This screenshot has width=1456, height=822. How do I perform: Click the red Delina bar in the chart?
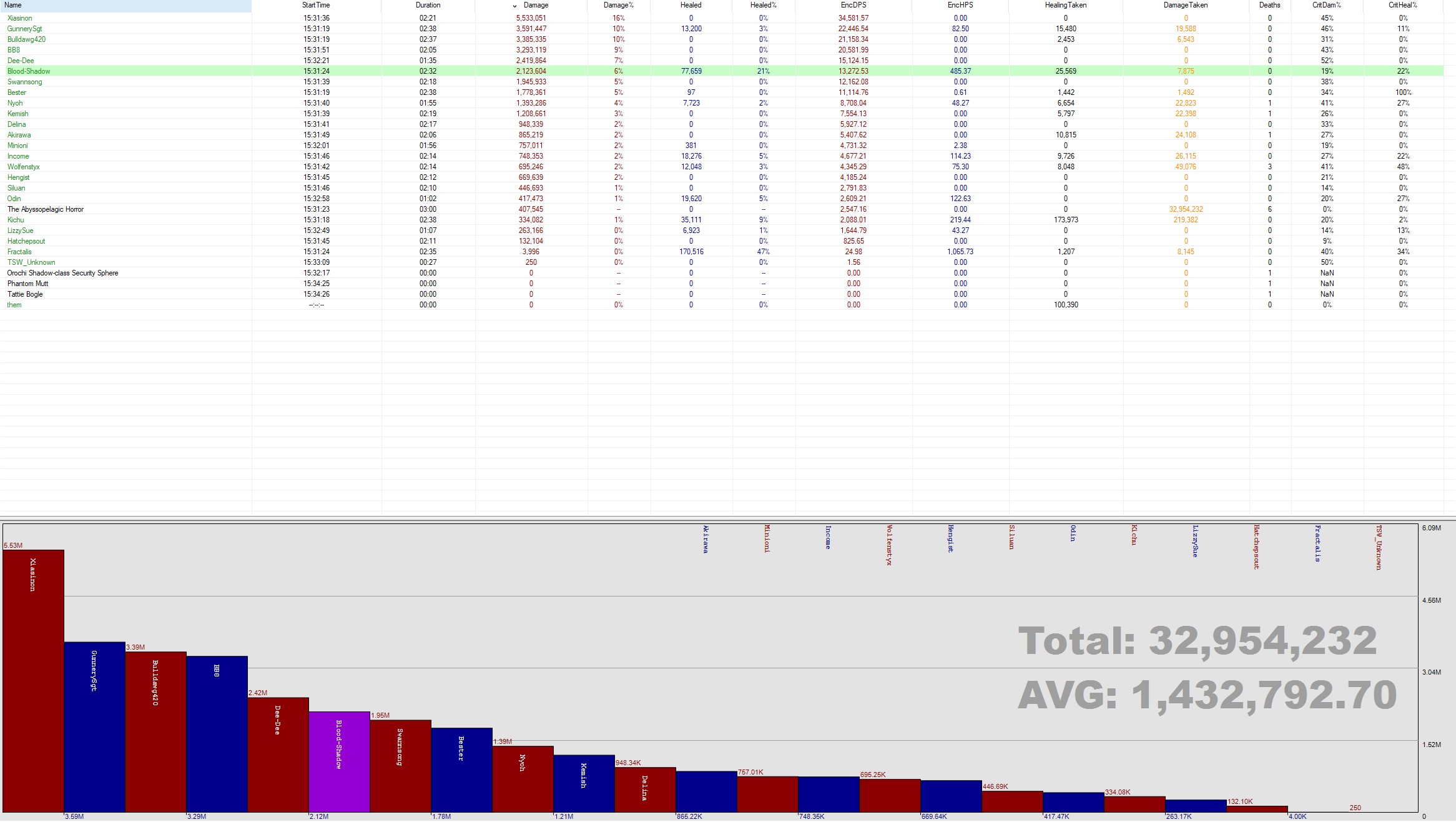(645, 790)
